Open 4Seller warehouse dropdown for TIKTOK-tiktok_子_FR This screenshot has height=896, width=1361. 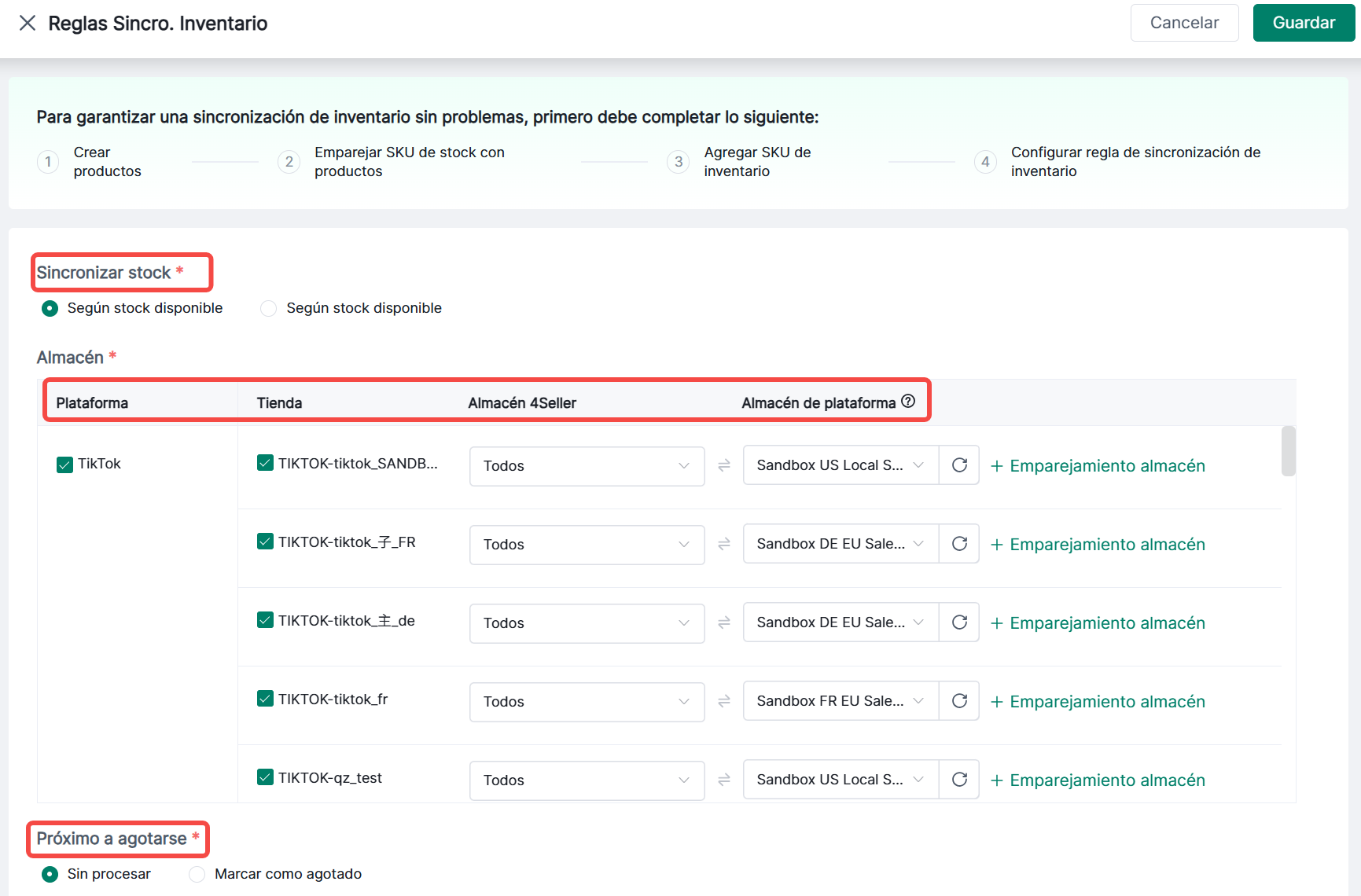587,544
